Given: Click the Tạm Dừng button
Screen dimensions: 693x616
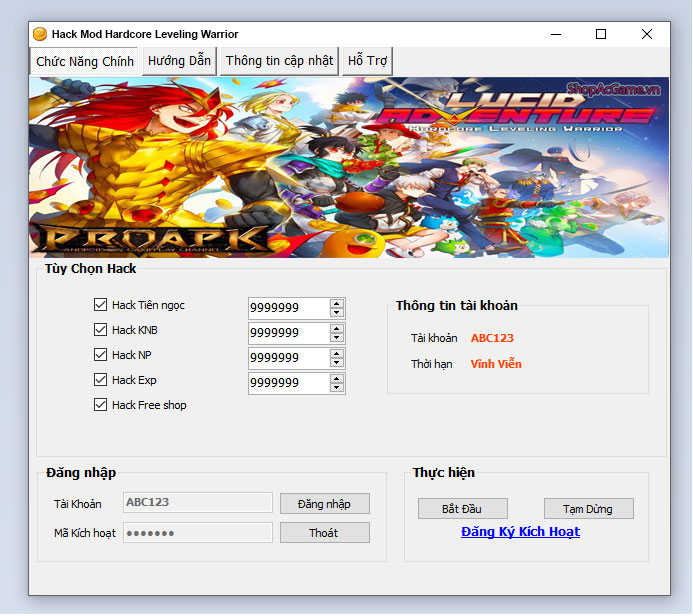Looking at the screenshot, I should click(589, 509).
